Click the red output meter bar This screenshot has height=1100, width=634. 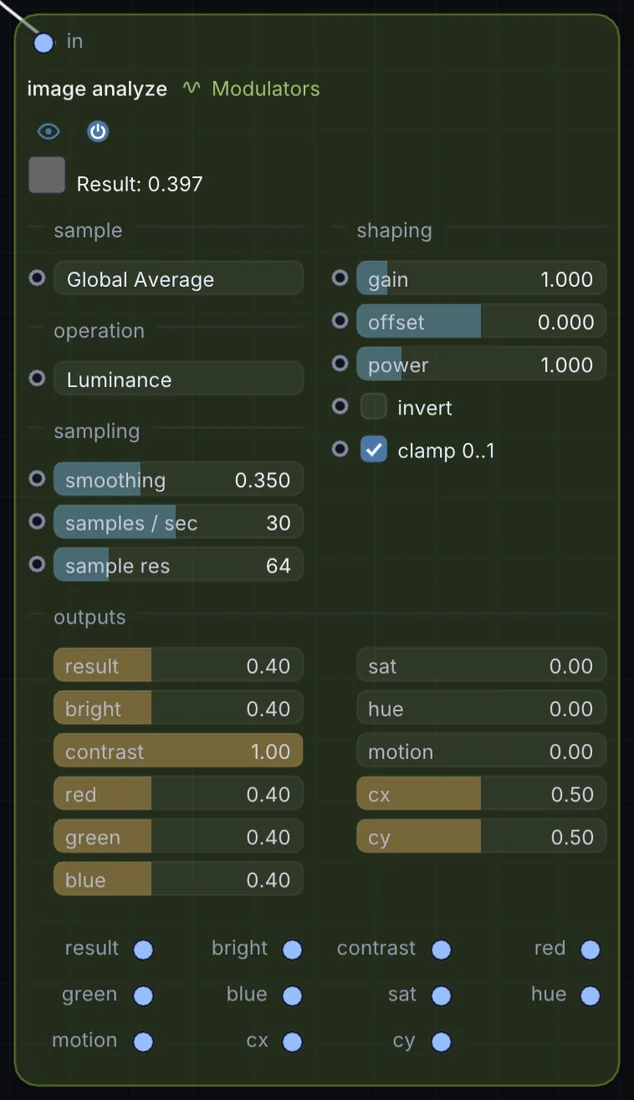click(x=178, y=793)
